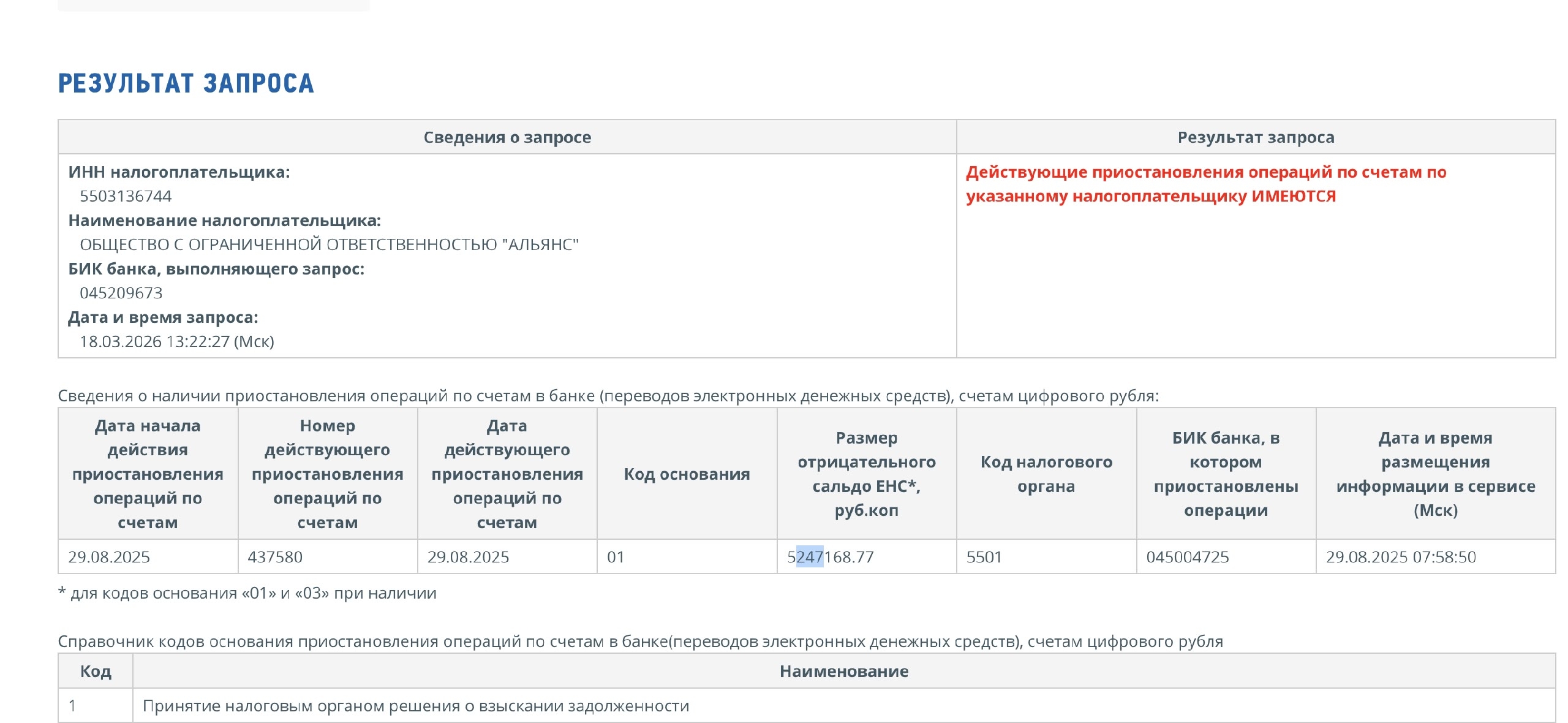Click placement timestamp 29.08.2025 07:58:50

[x=1401, y=557]
